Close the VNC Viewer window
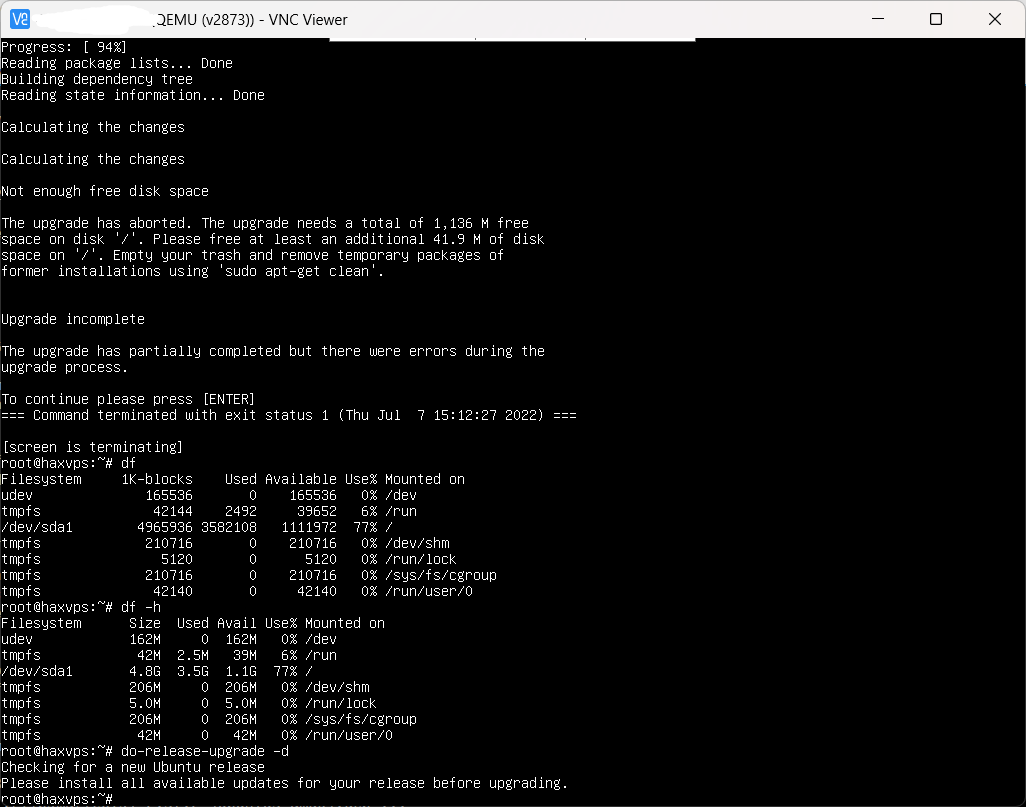1026x807 pixels. point(994,19)
